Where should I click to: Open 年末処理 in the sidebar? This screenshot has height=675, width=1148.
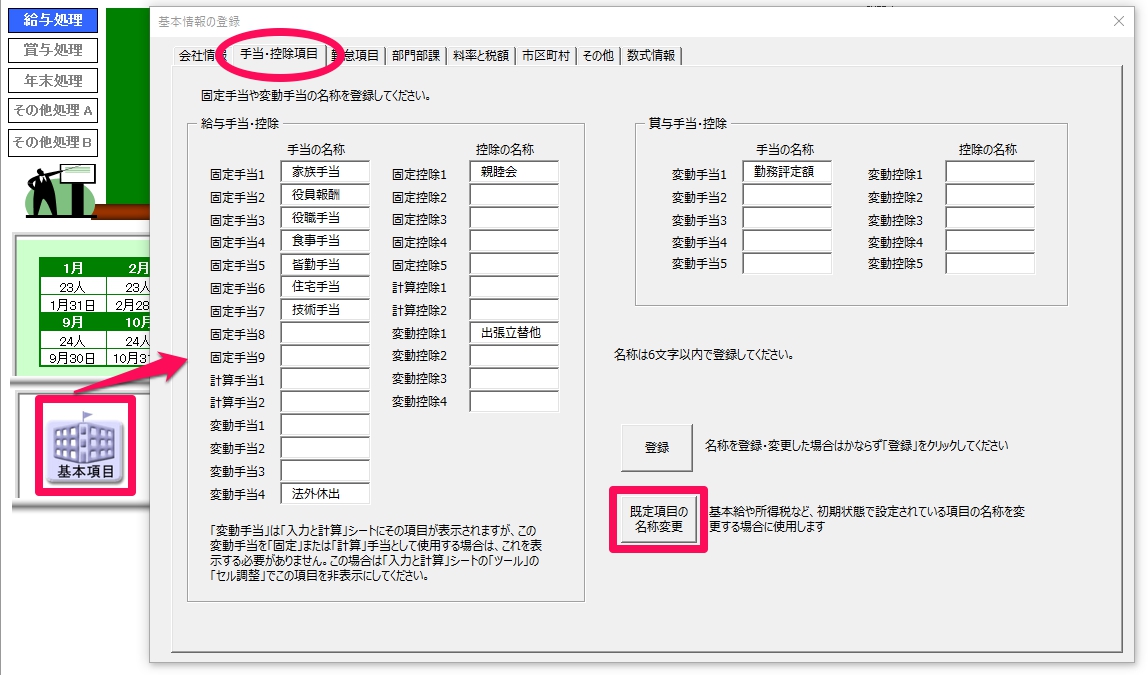[53, 81]
